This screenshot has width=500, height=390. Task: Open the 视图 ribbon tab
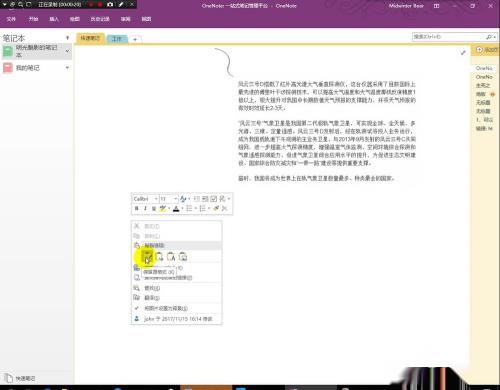click(146, 19)
